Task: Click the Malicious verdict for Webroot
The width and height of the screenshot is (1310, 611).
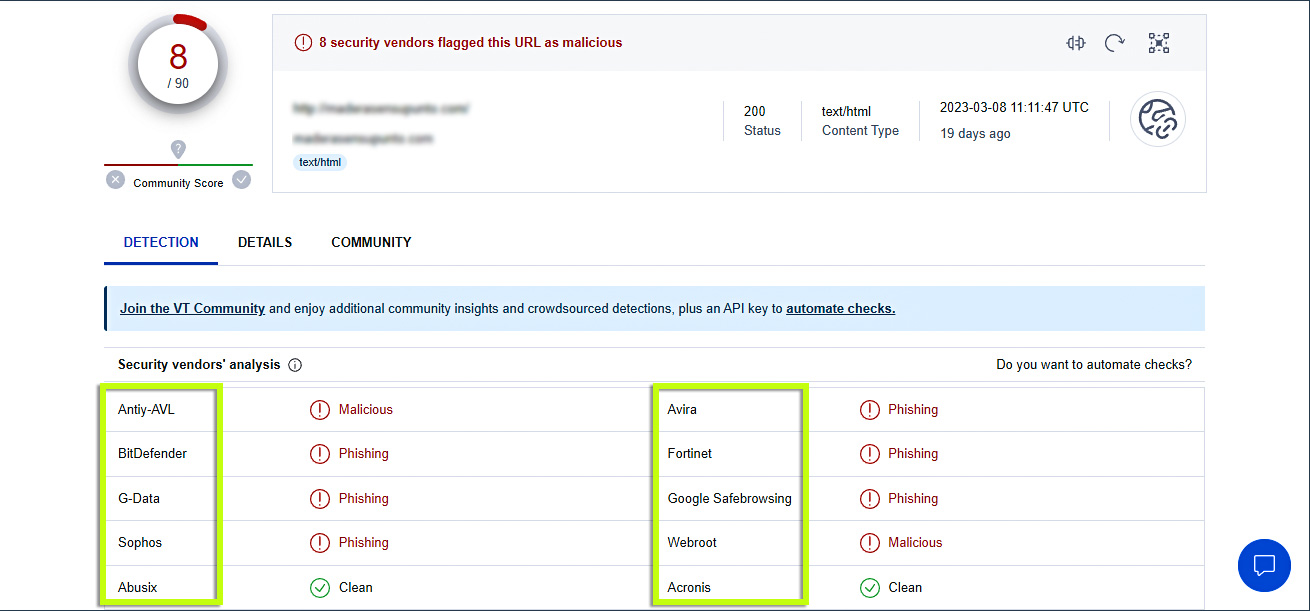Action: [x=915, y=542]
